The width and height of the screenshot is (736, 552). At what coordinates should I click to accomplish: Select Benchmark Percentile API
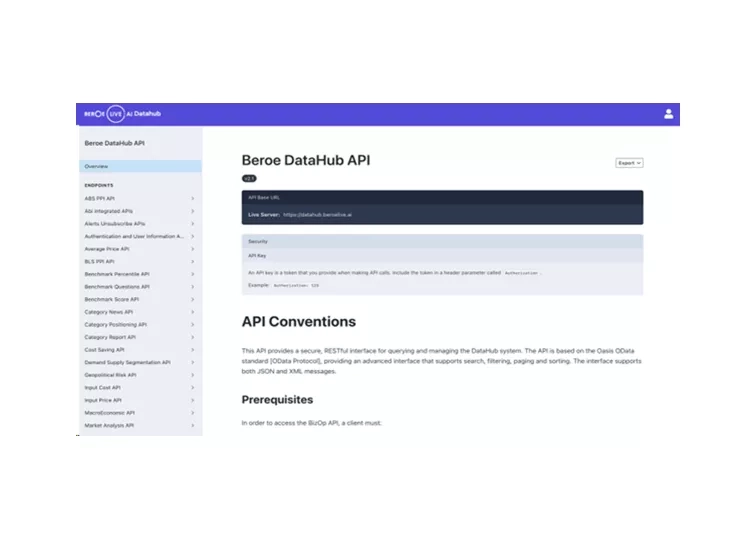pyautogui.click(x=117, y=274)
